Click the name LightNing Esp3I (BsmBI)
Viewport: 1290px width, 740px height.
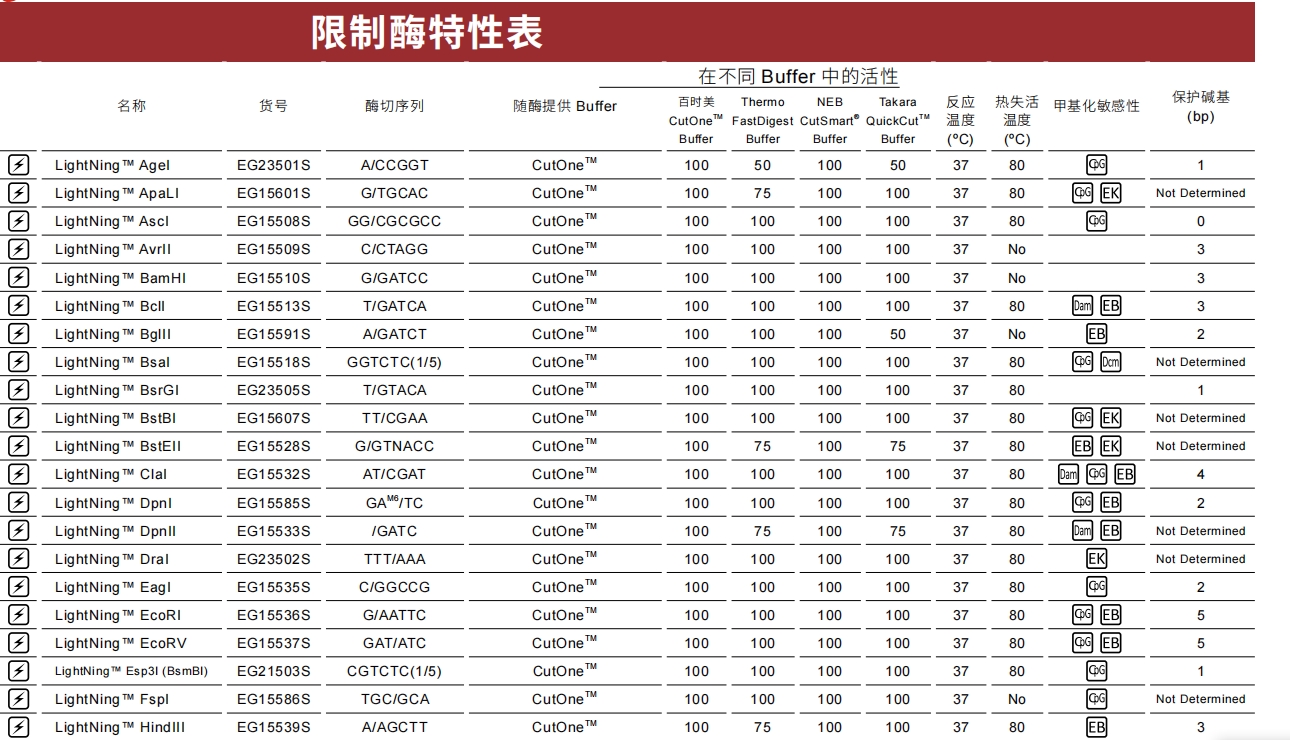131,671
